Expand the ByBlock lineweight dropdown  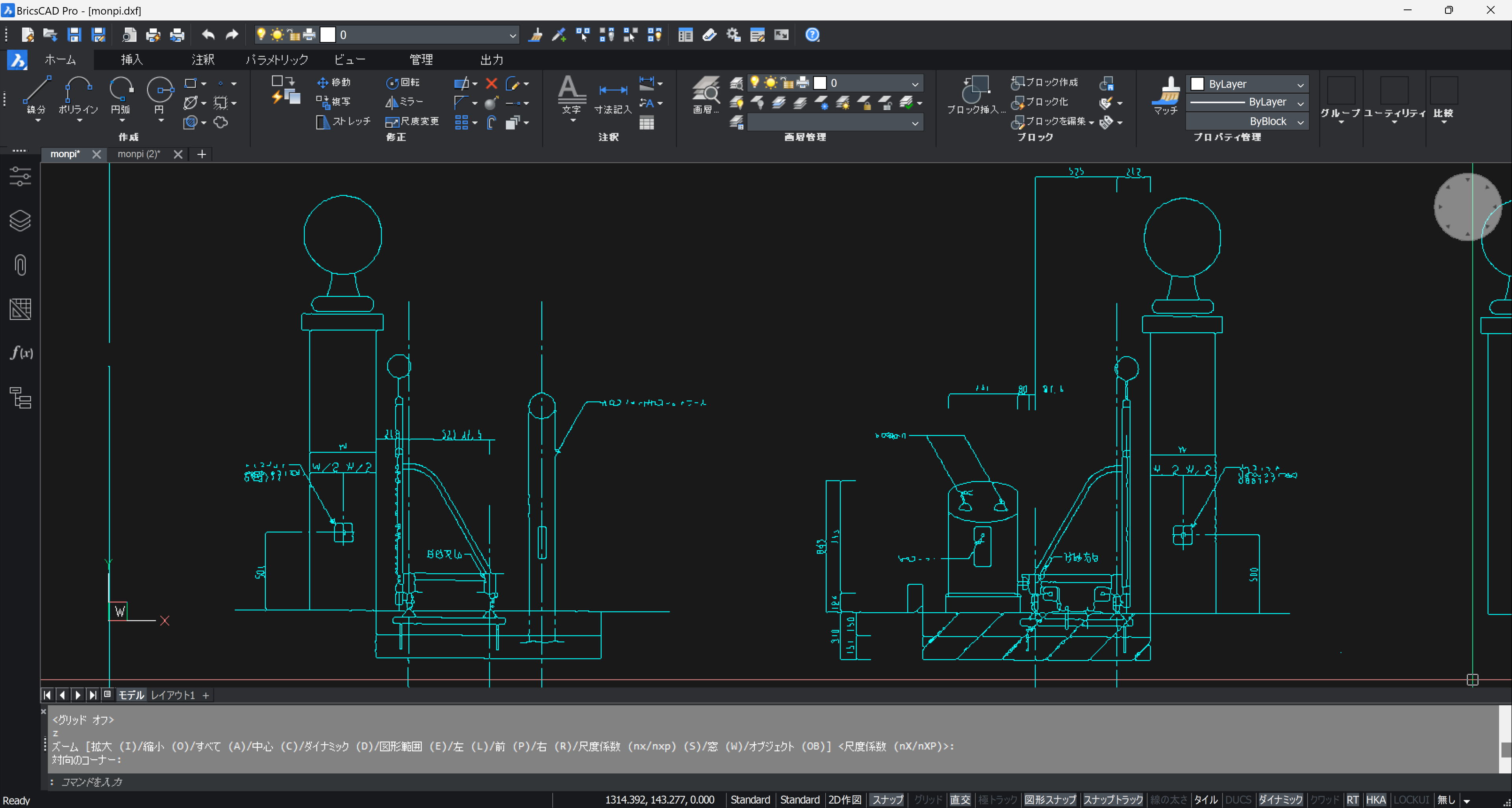[1300, 122]
